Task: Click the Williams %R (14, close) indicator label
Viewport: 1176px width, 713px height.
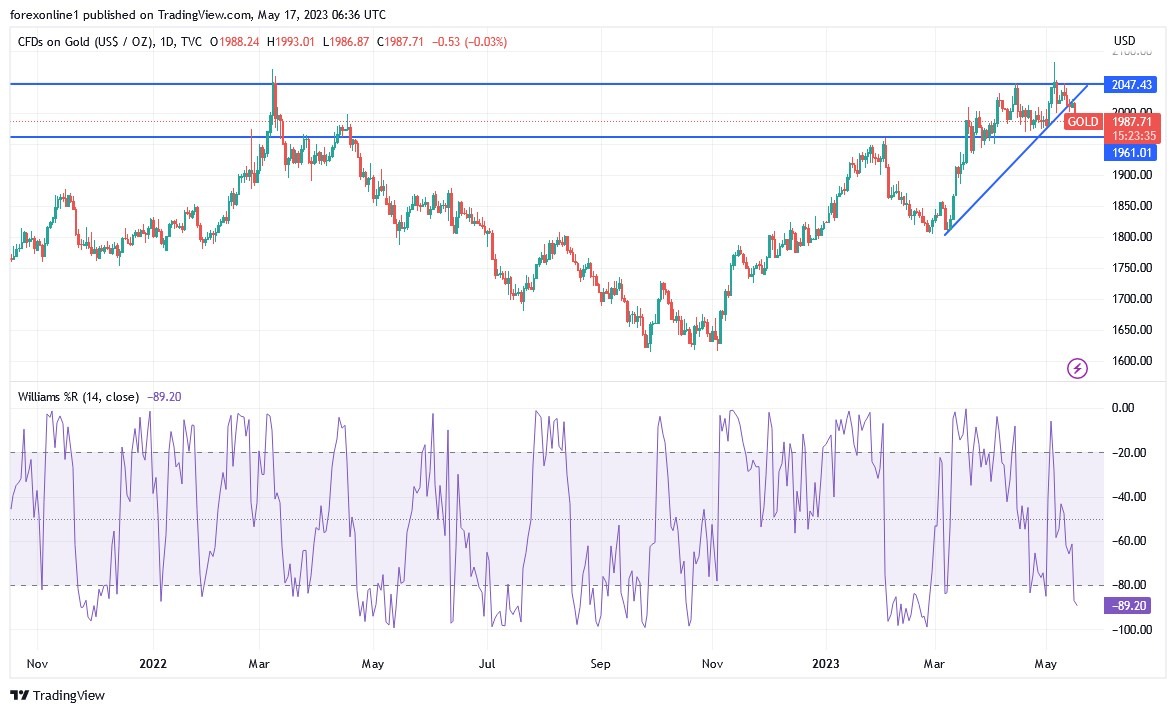Action: pos(78,397)
